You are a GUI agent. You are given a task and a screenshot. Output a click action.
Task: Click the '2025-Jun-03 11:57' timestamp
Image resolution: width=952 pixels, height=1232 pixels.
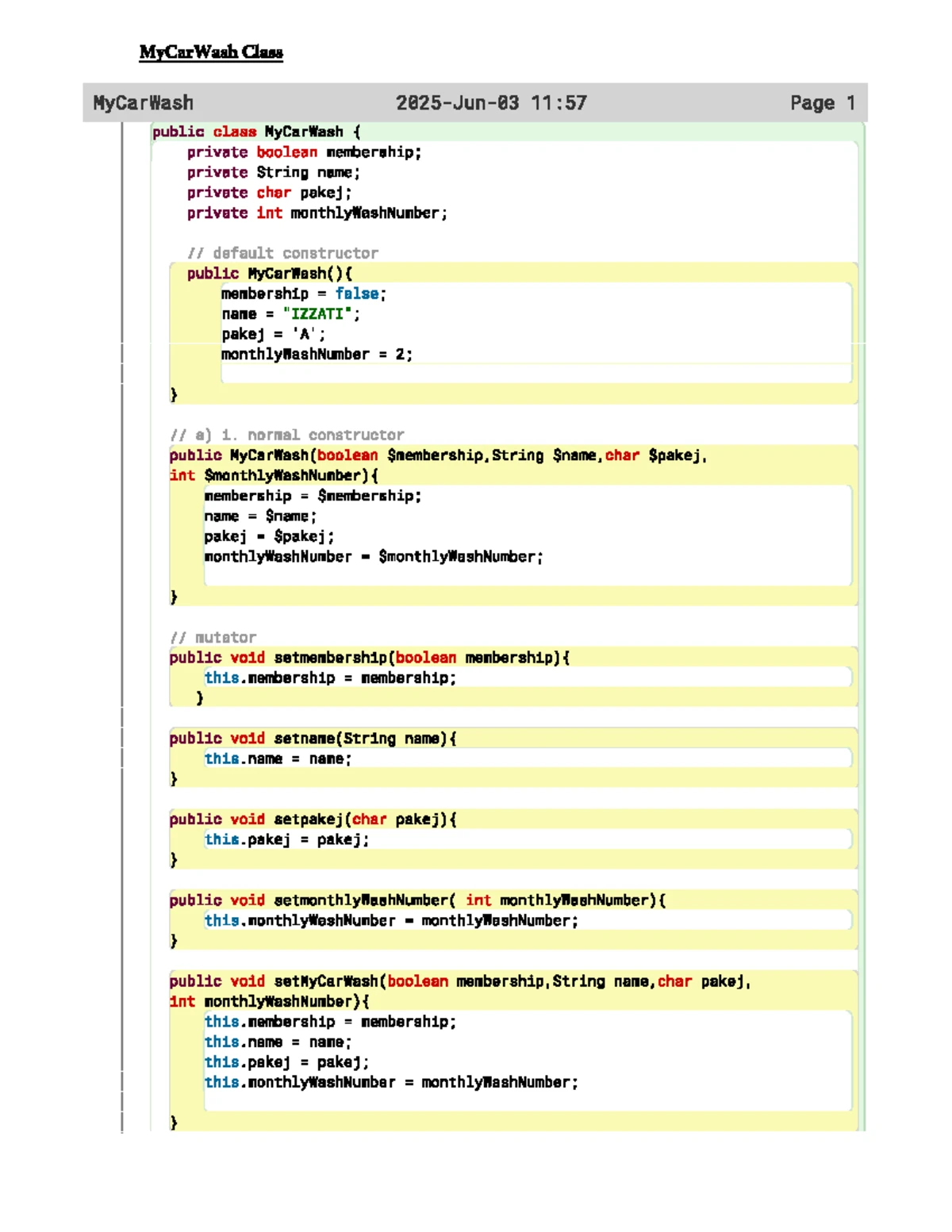pyautogui.click(x=491, y=103)
